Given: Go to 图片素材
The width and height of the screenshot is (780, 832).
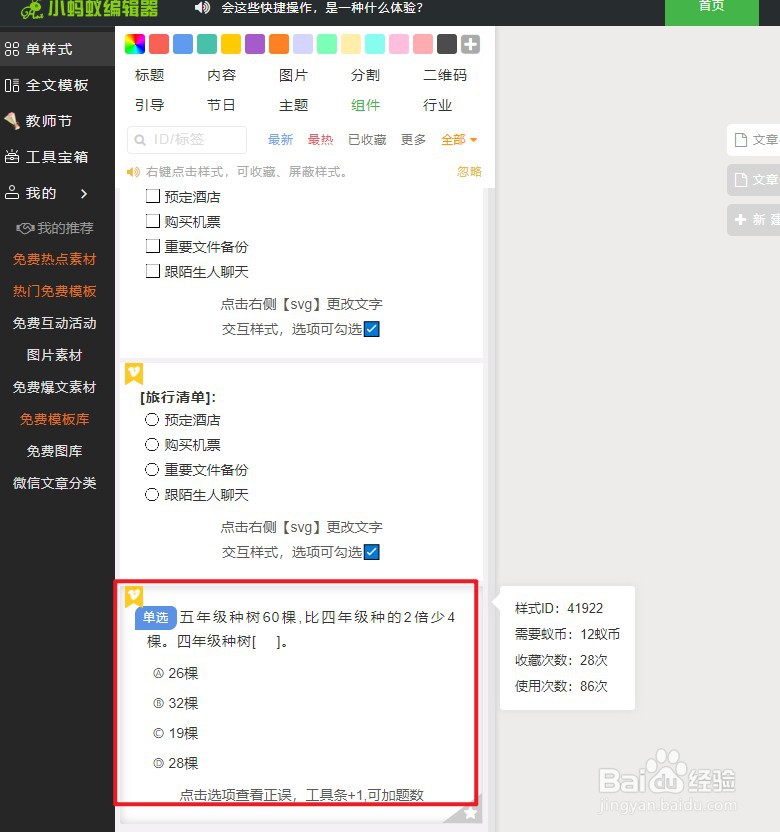Looking at the screenshot, I should pyautogui.click(x=55, y=355).
